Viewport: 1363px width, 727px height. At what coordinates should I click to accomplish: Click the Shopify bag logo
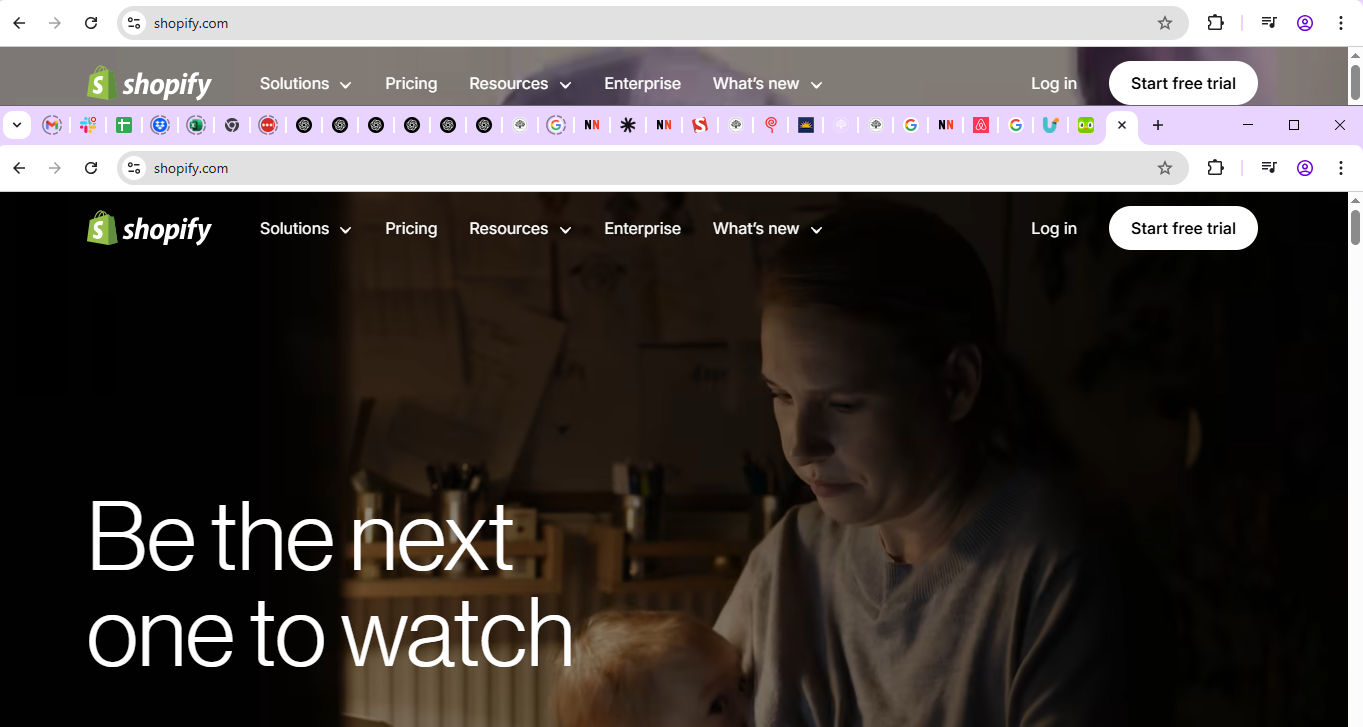pos(99,228)
